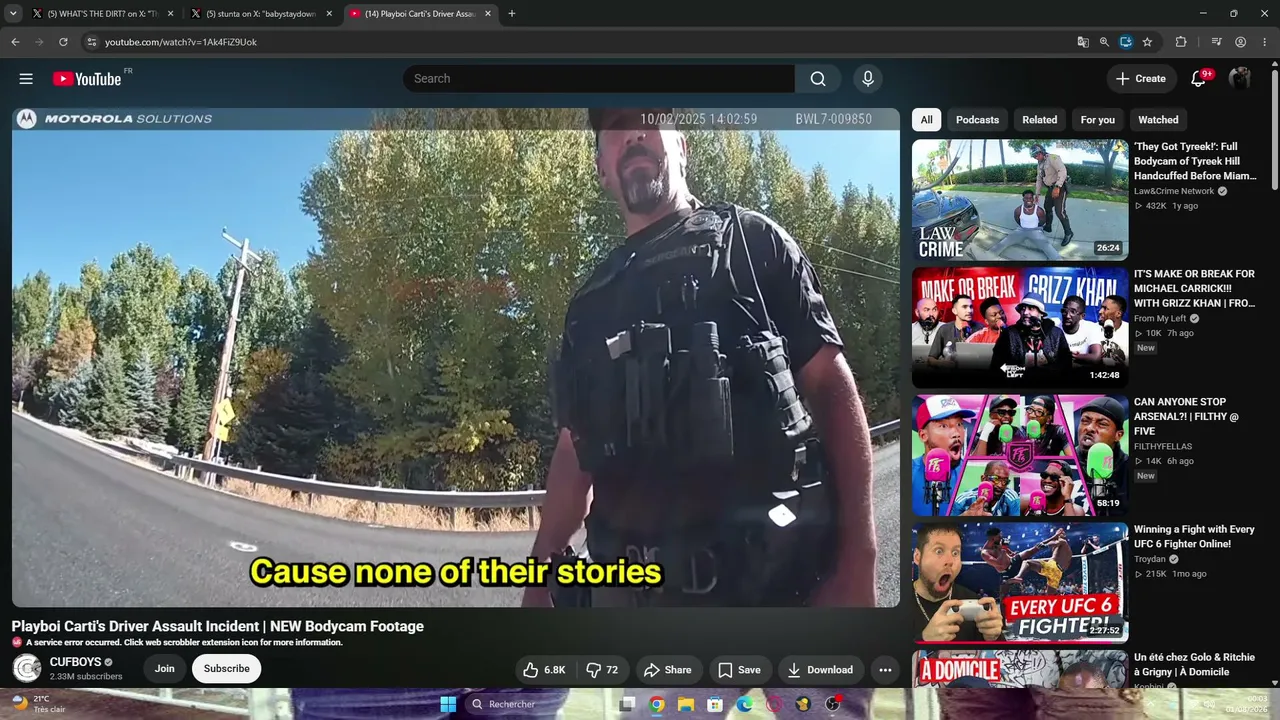Screen dimensions: 1280x720
Task: Open "They Got Tyreek" video title
Action: tap(1195, 161)
